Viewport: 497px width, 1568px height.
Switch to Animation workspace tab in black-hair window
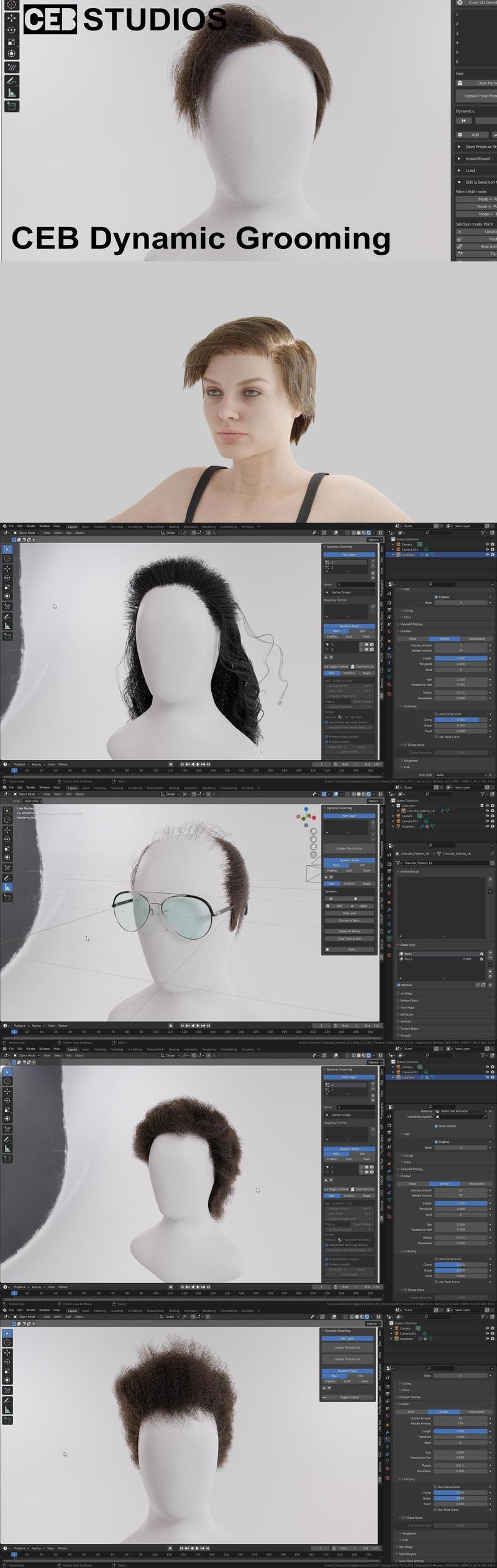(191, 527)
